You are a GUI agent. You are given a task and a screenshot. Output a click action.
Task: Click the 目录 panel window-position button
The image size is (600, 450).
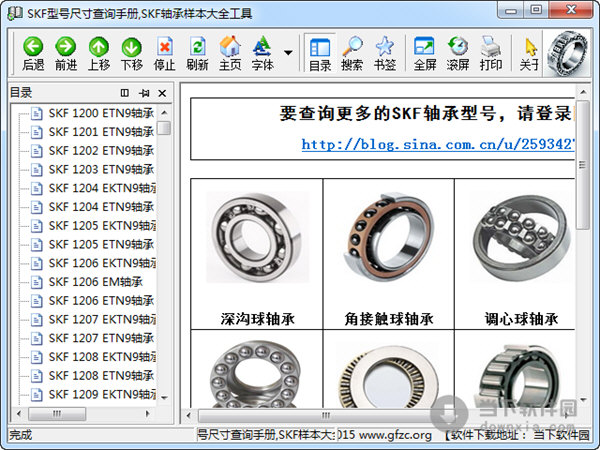click(x=124, y=93)
